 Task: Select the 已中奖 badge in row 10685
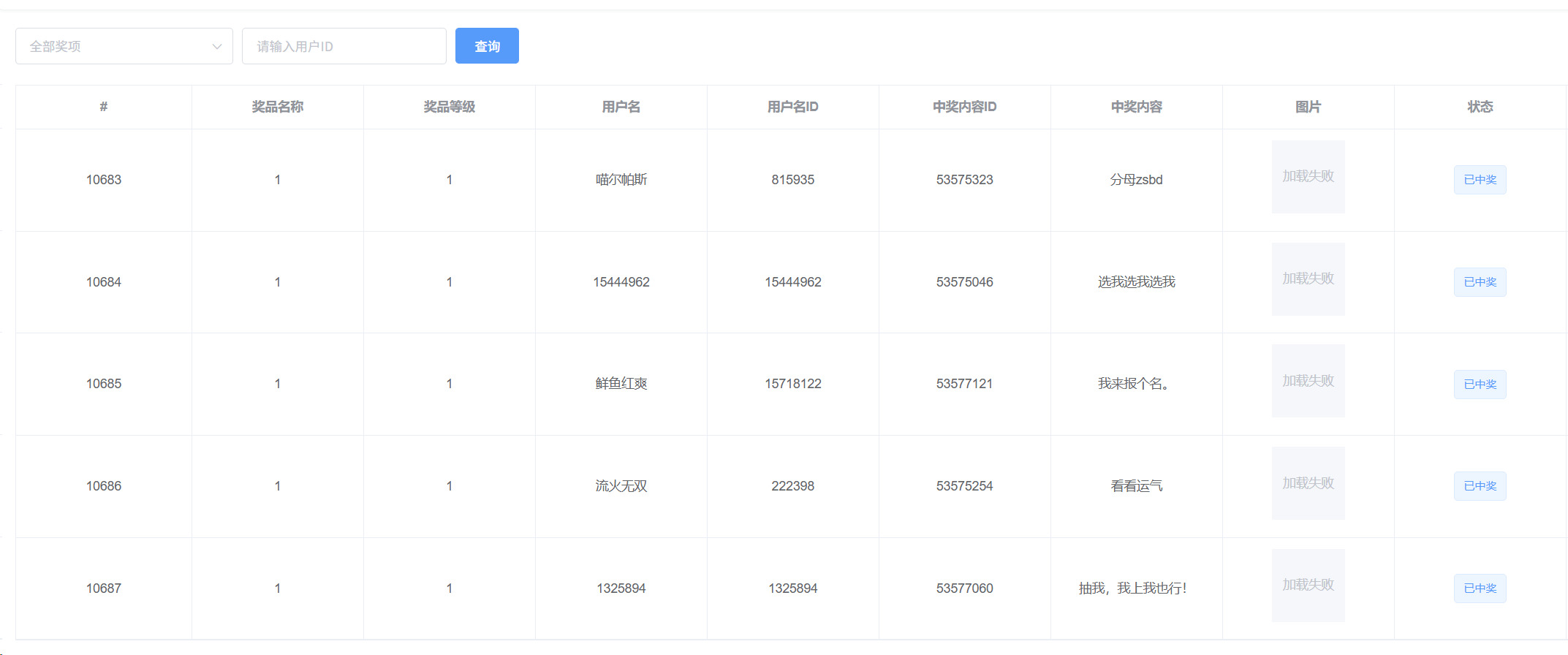[1480, 385]
